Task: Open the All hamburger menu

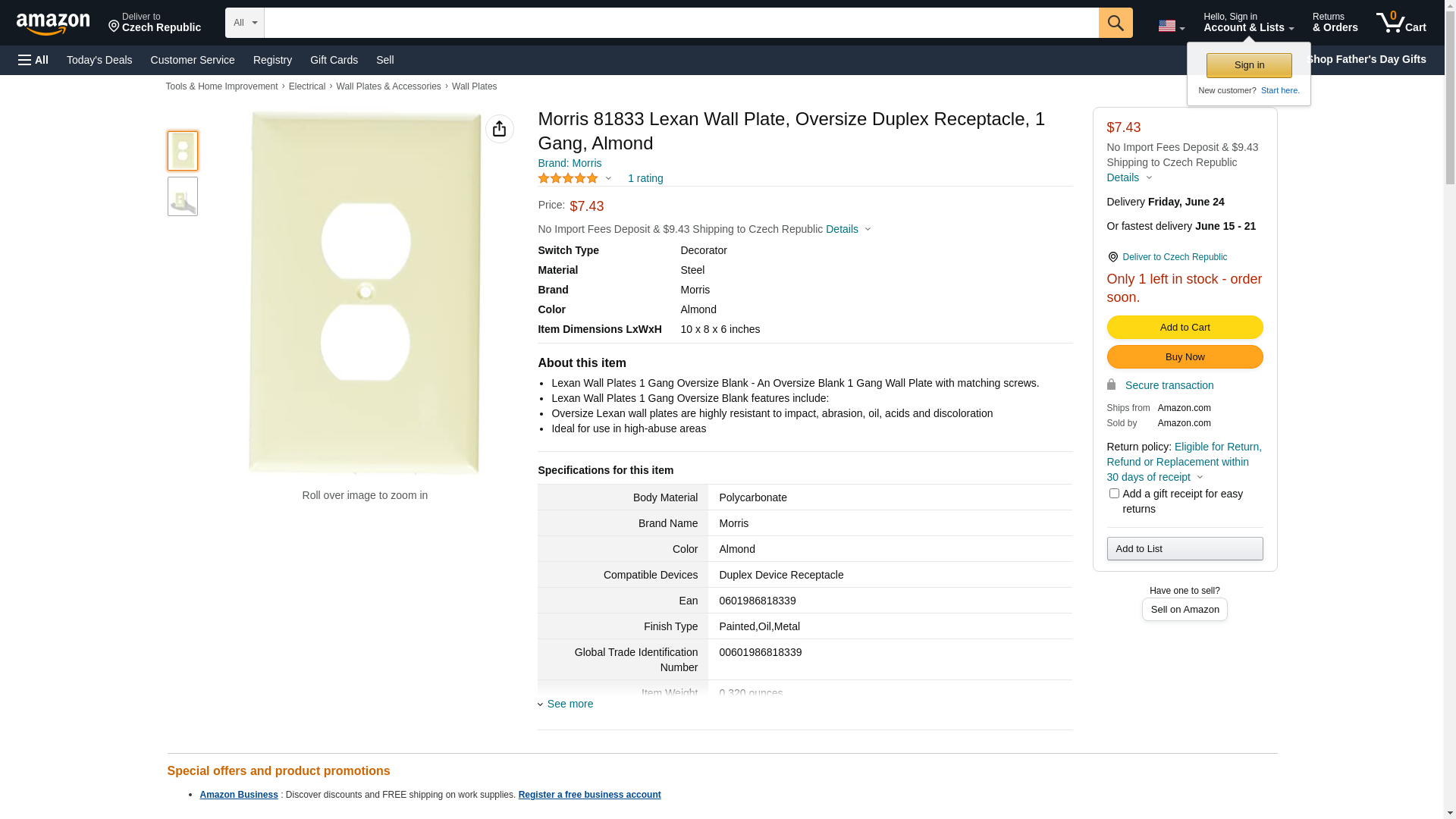Action: [x=33, y=60]
